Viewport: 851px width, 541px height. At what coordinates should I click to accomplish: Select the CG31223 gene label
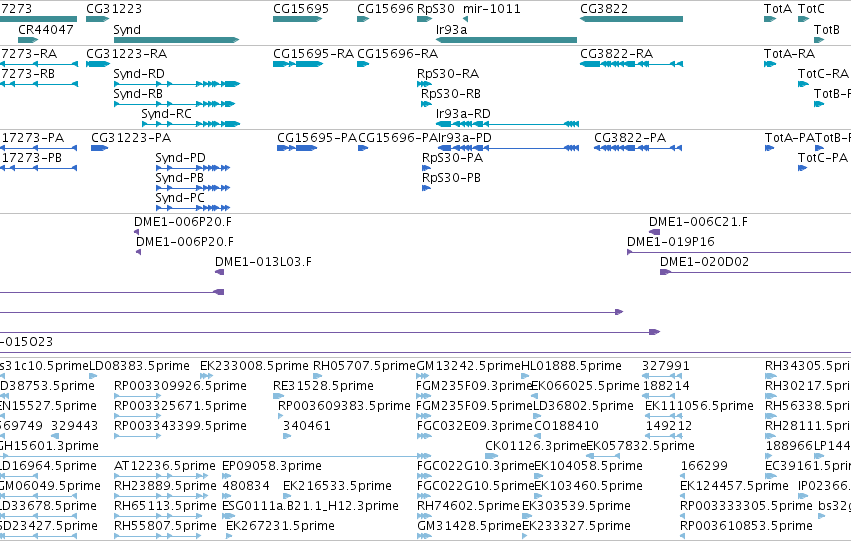click(114, 9)
